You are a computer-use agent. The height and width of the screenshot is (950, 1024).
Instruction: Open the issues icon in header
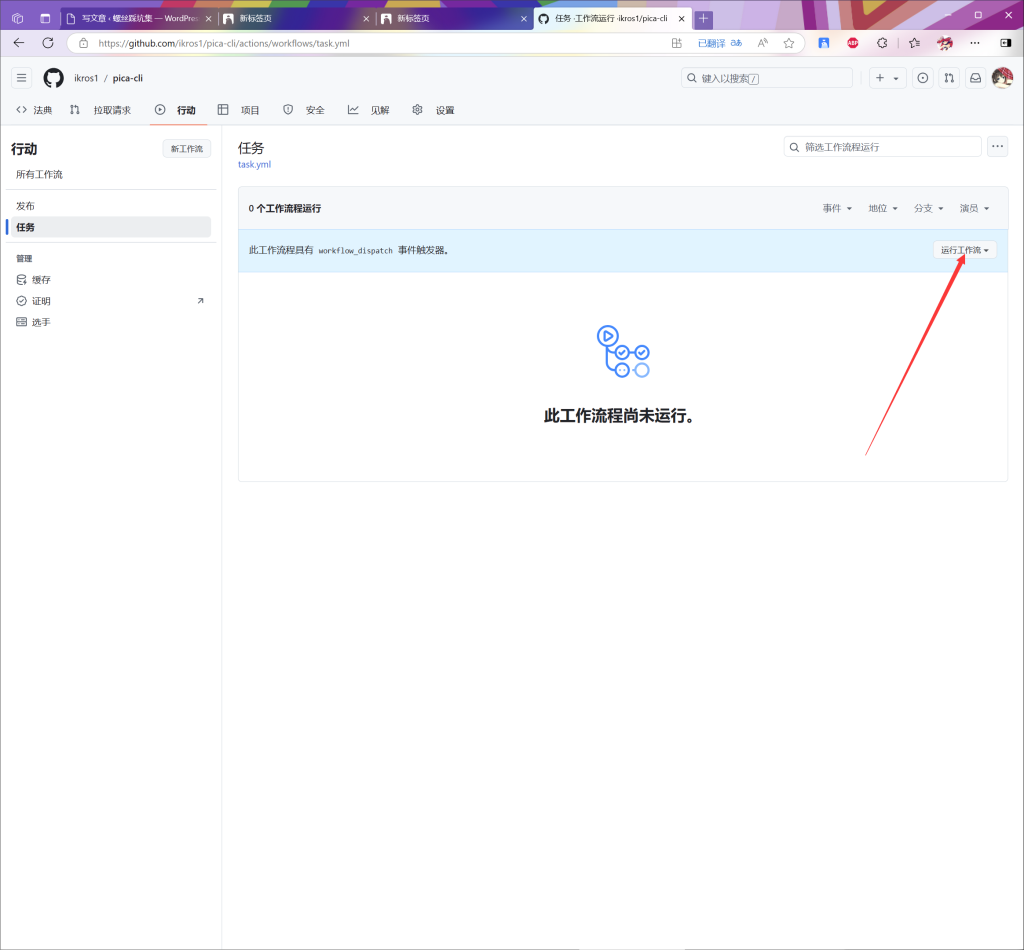[x=922, y=78]
